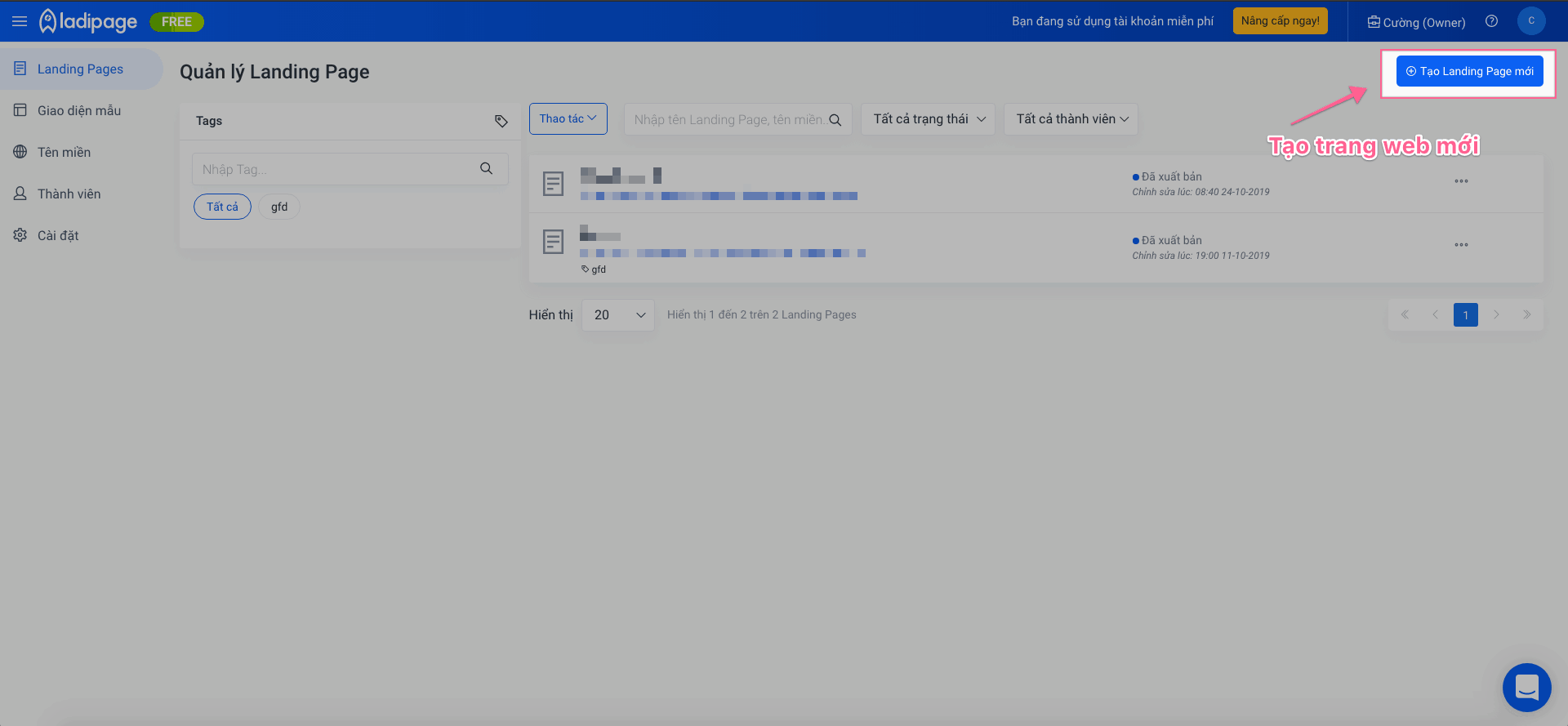Click the tag manage icon in Tags panel
This screenshot has width=1568, height=726.
(x=501, y=121)
